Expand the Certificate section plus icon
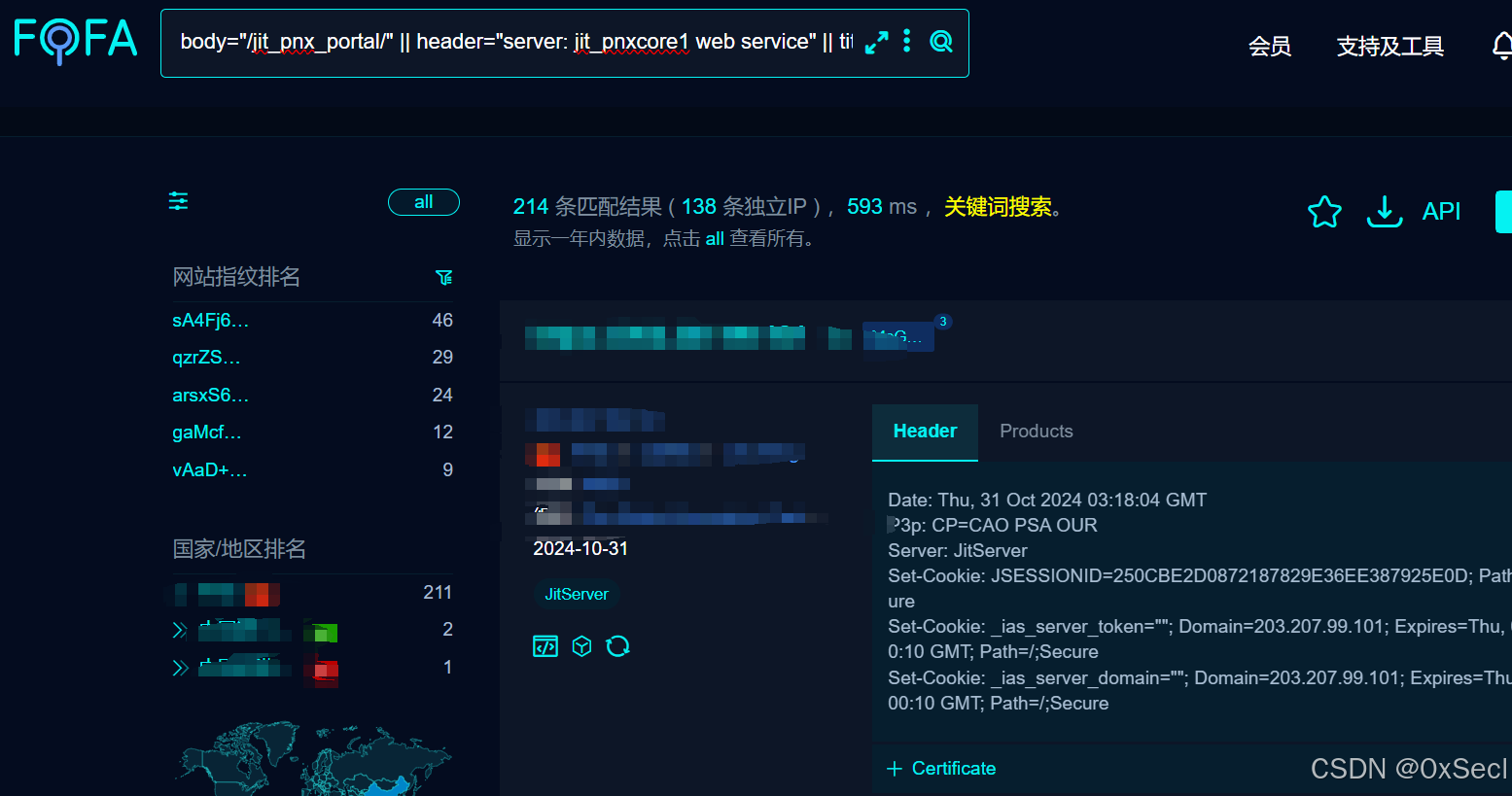This screenshot has width=1512, height=796. [x=895, y=769]
